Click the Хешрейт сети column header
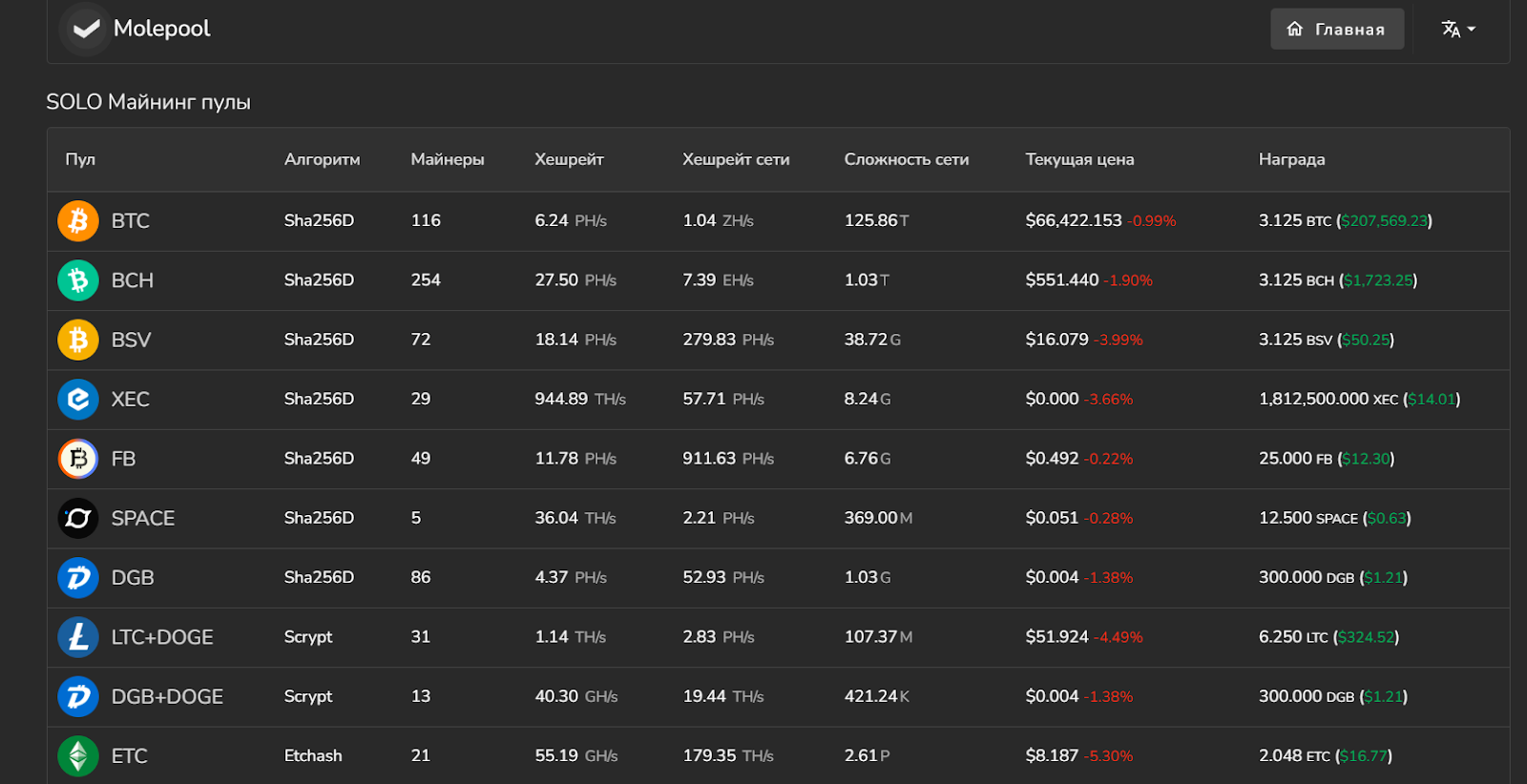 (736, 159)
